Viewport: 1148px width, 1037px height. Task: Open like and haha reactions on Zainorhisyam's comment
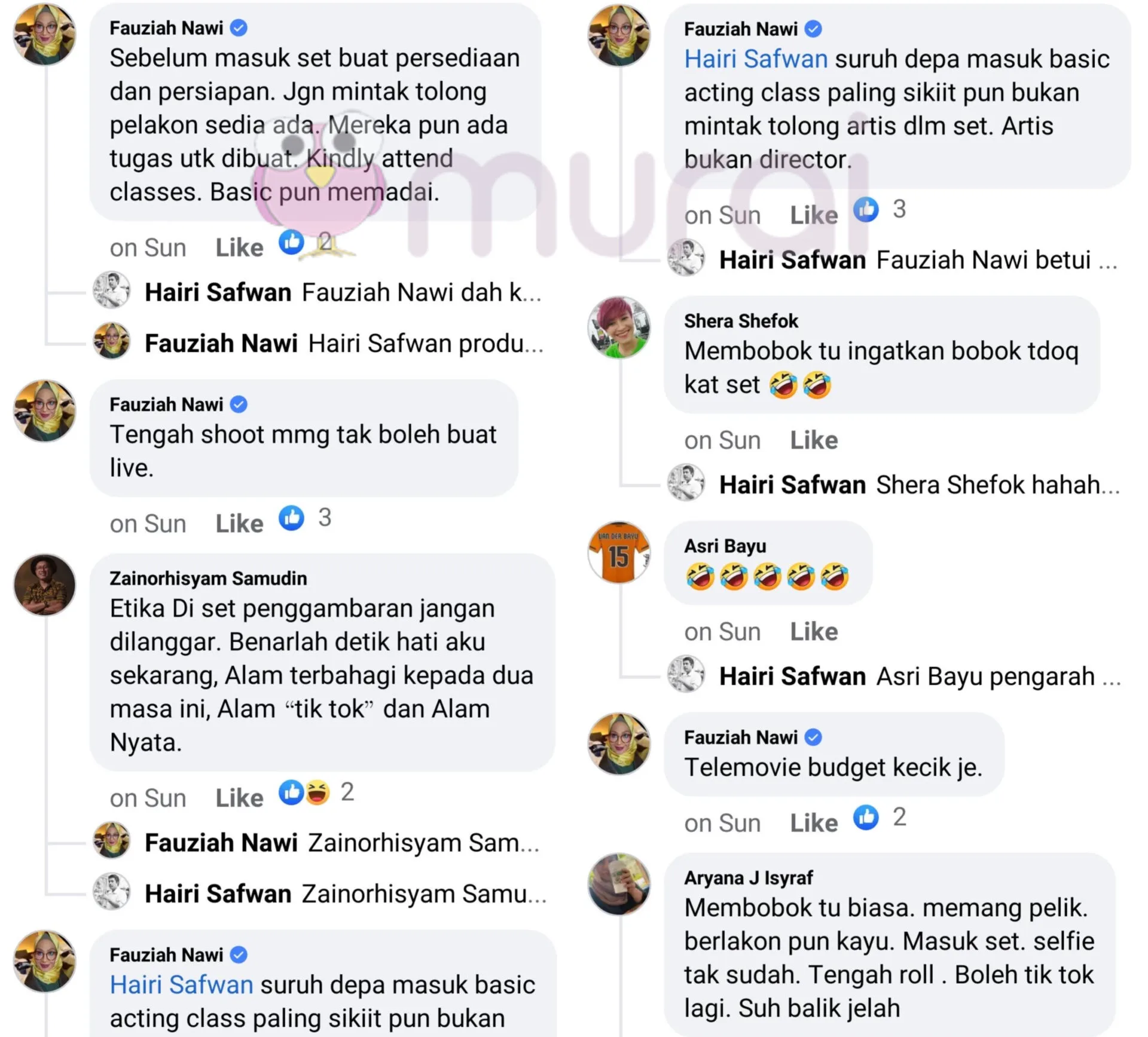point(304,793)
